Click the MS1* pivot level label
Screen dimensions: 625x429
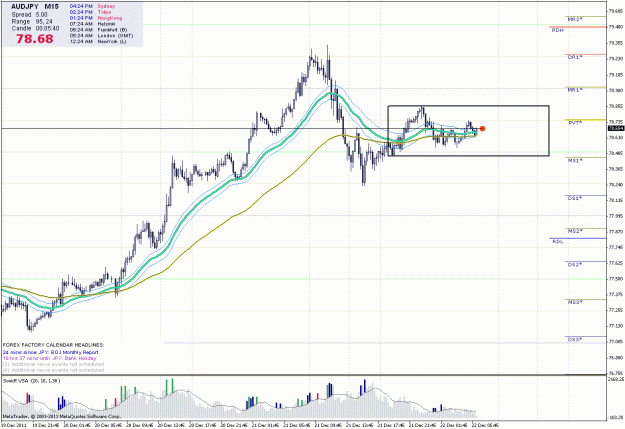pos(575,160)
